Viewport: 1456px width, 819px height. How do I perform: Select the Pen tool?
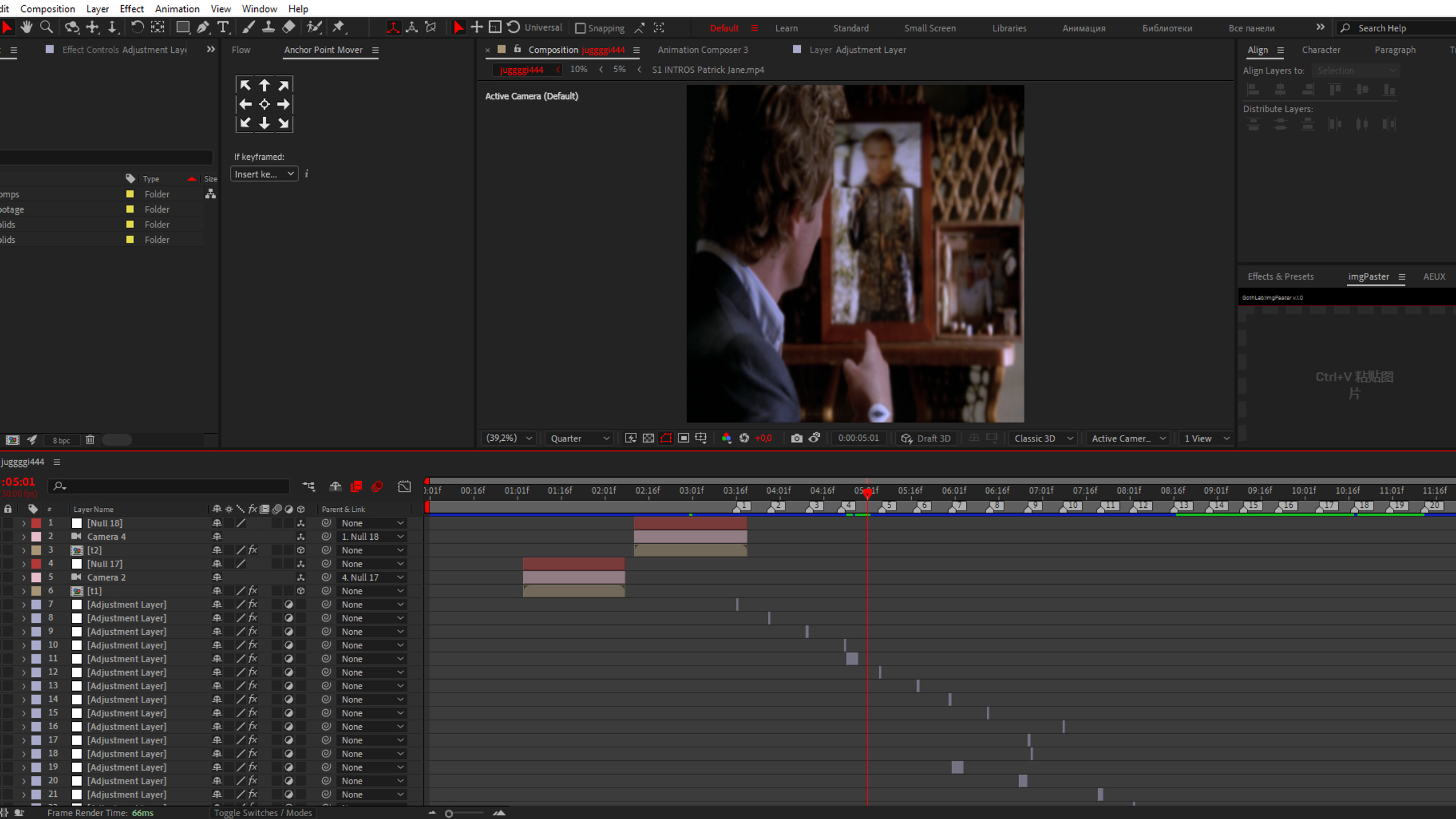[x=202, y=27]
